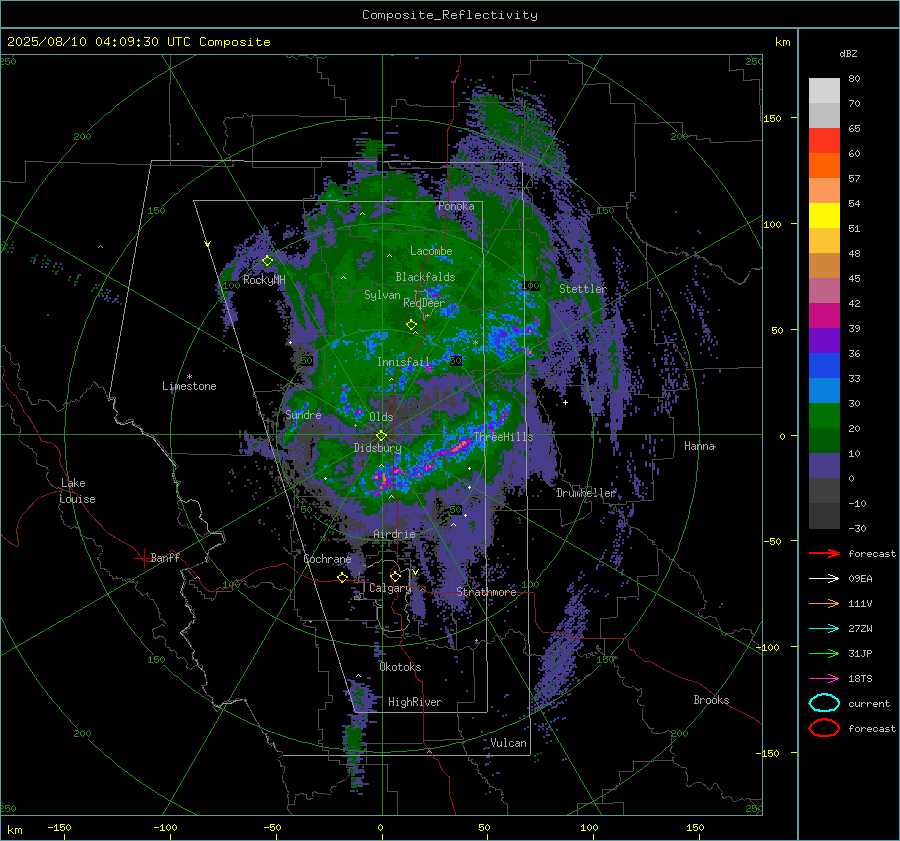
Task: Click the Airdrie city label
Action: click(394, 534)
